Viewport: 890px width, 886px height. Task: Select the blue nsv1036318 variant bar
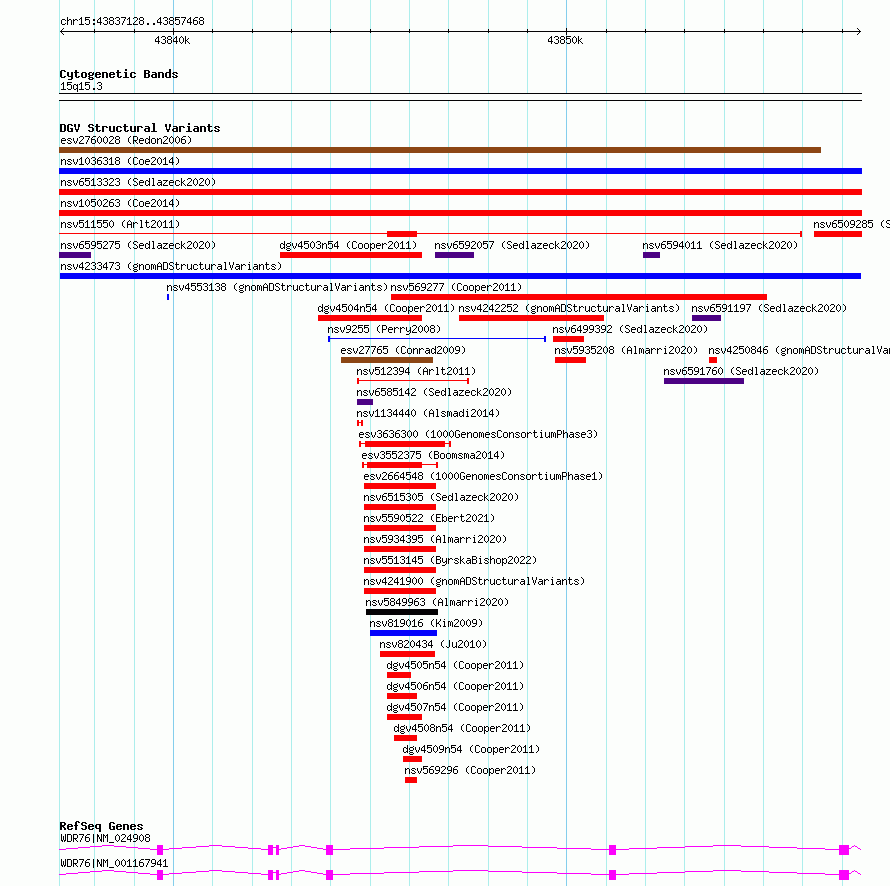(460, 171)
